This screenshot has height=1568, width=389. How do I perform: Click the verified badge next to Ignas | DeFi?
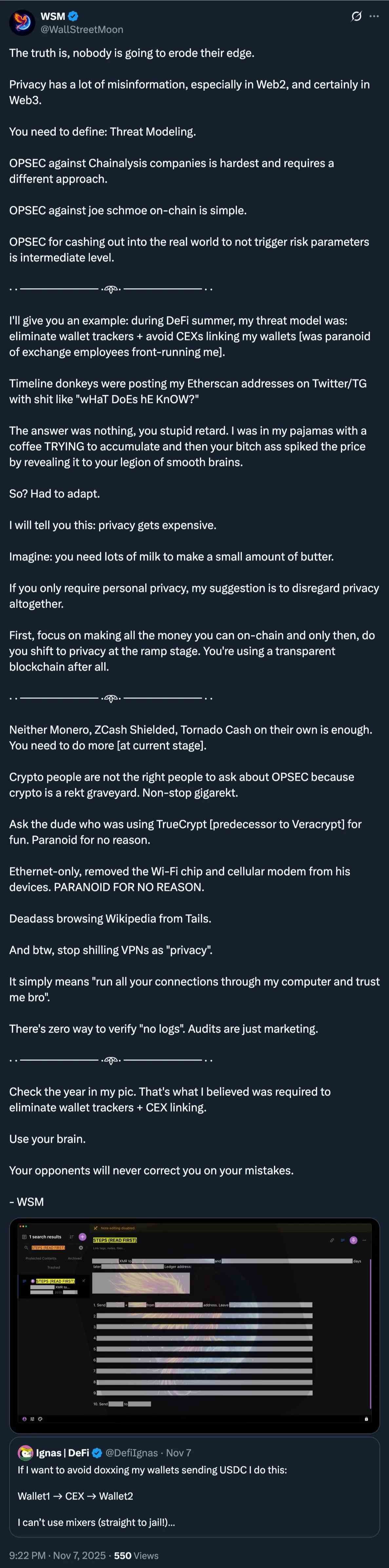pos(97,1453)
